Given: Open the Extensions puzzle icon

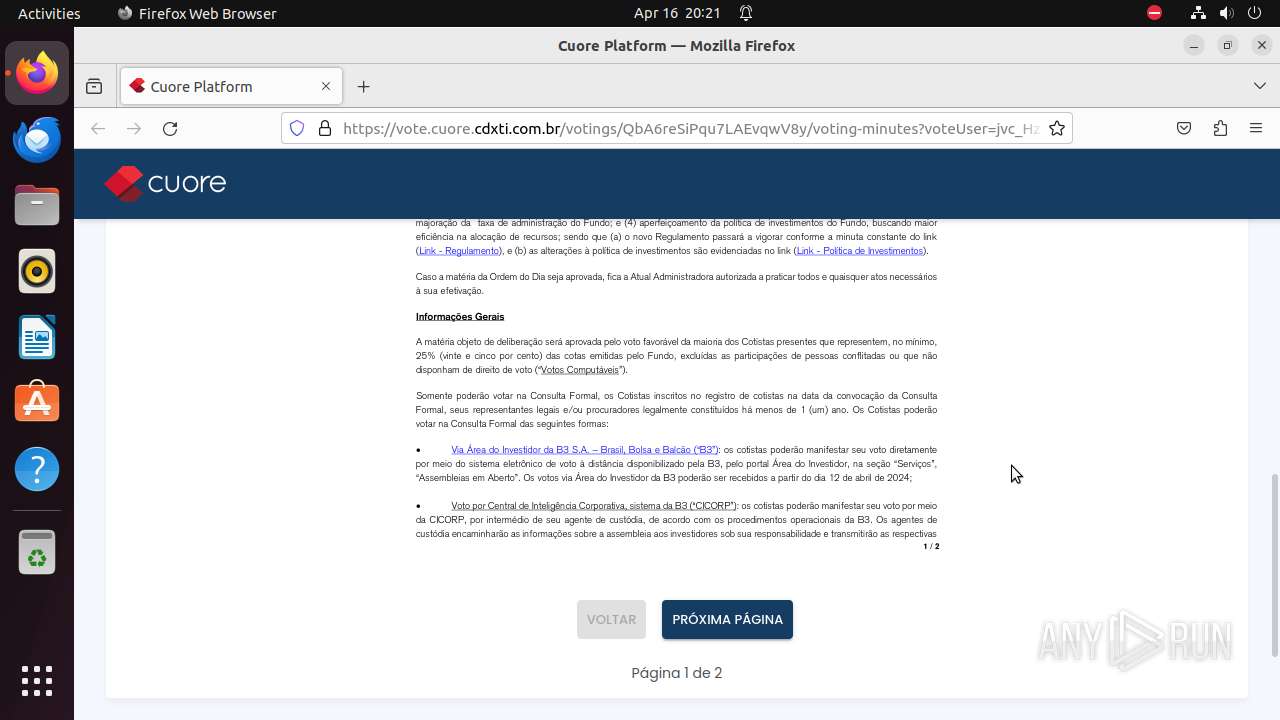Looking at the screenshot, I should [1220, 128].
